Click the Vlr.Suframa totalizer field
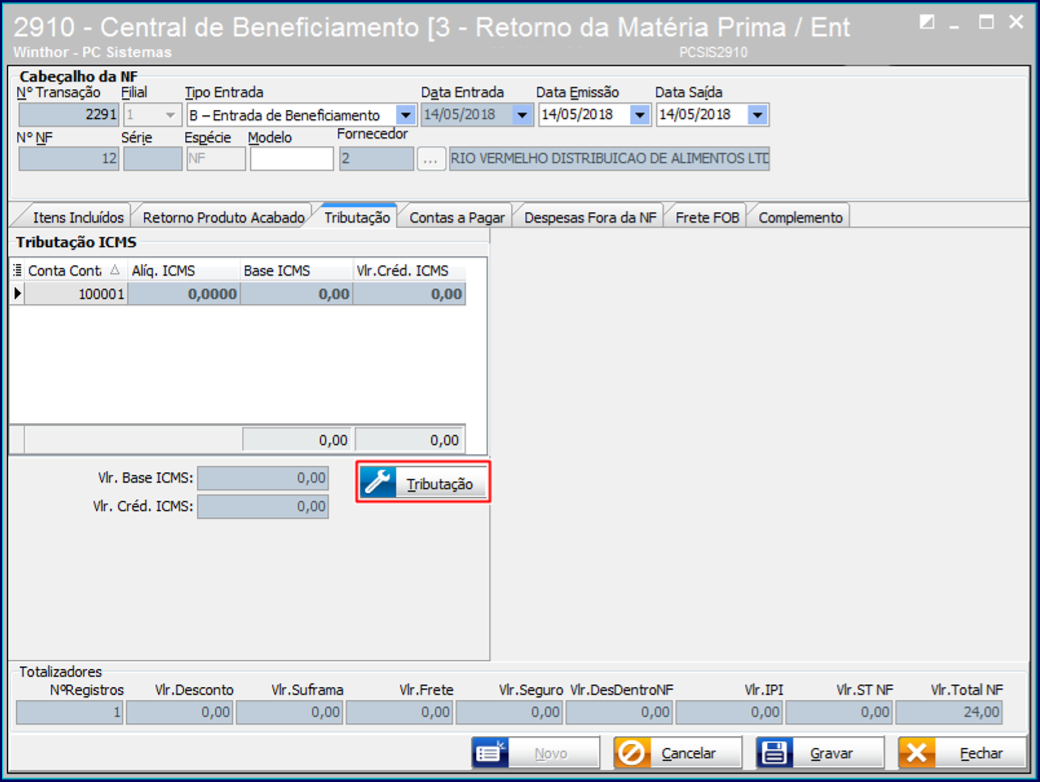Image resolution: width=1040 pixels, height=782 pixels. tap(289, 712)
